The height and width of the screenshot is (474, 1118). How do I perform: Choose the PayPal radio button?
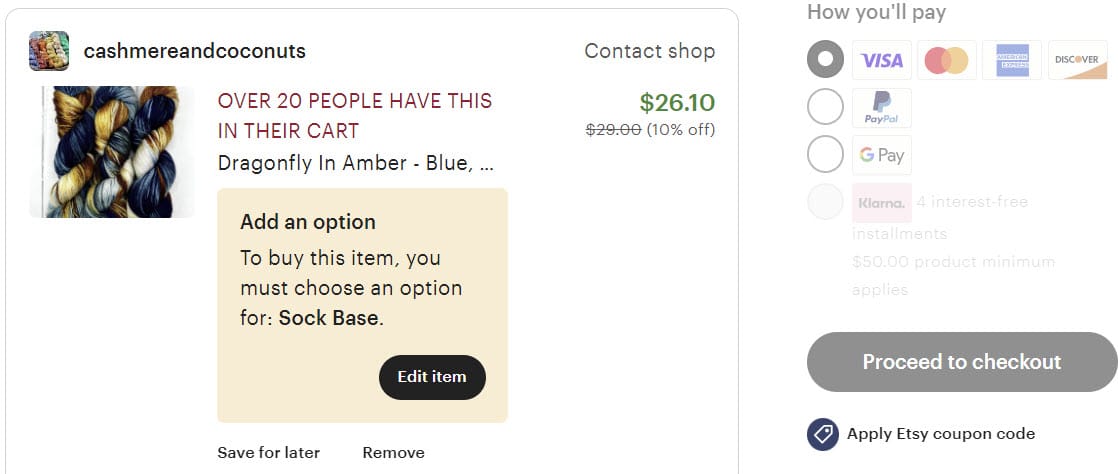point(825,107)
